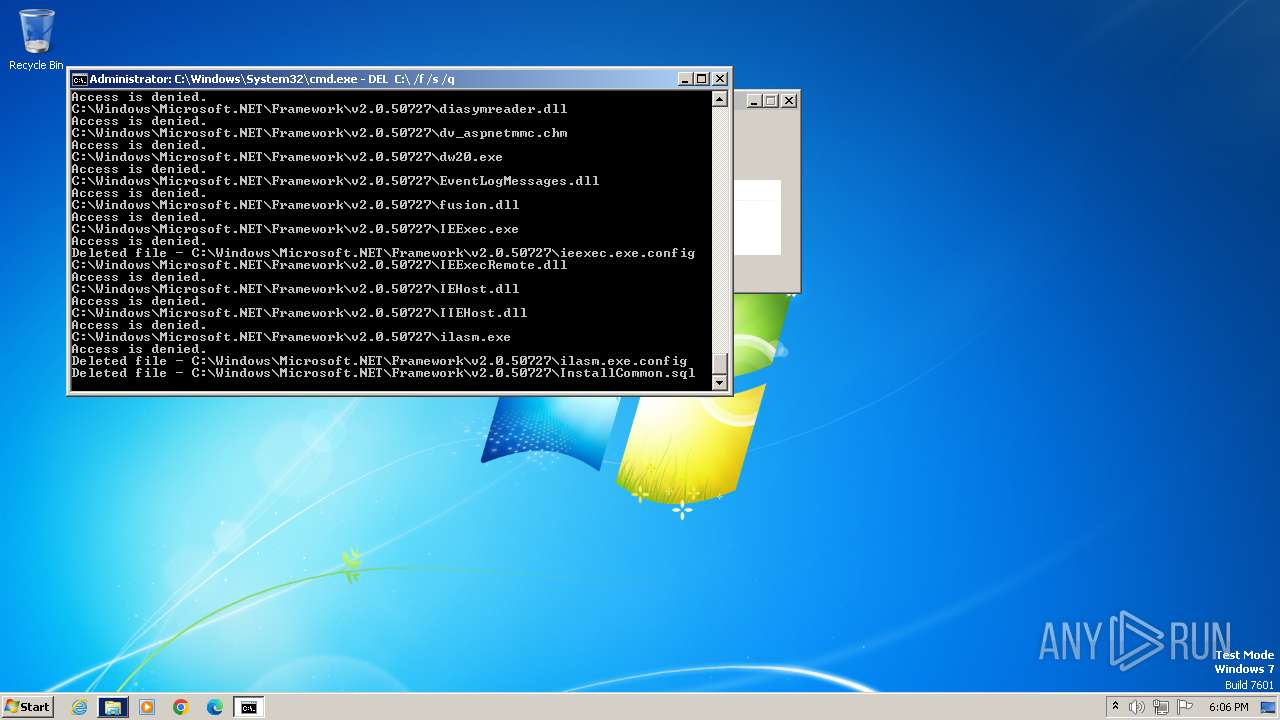The width and height of the screenshot is (1280, 720).
Task: Open the volume speaker tray icon
Action: click(1137, 707)
